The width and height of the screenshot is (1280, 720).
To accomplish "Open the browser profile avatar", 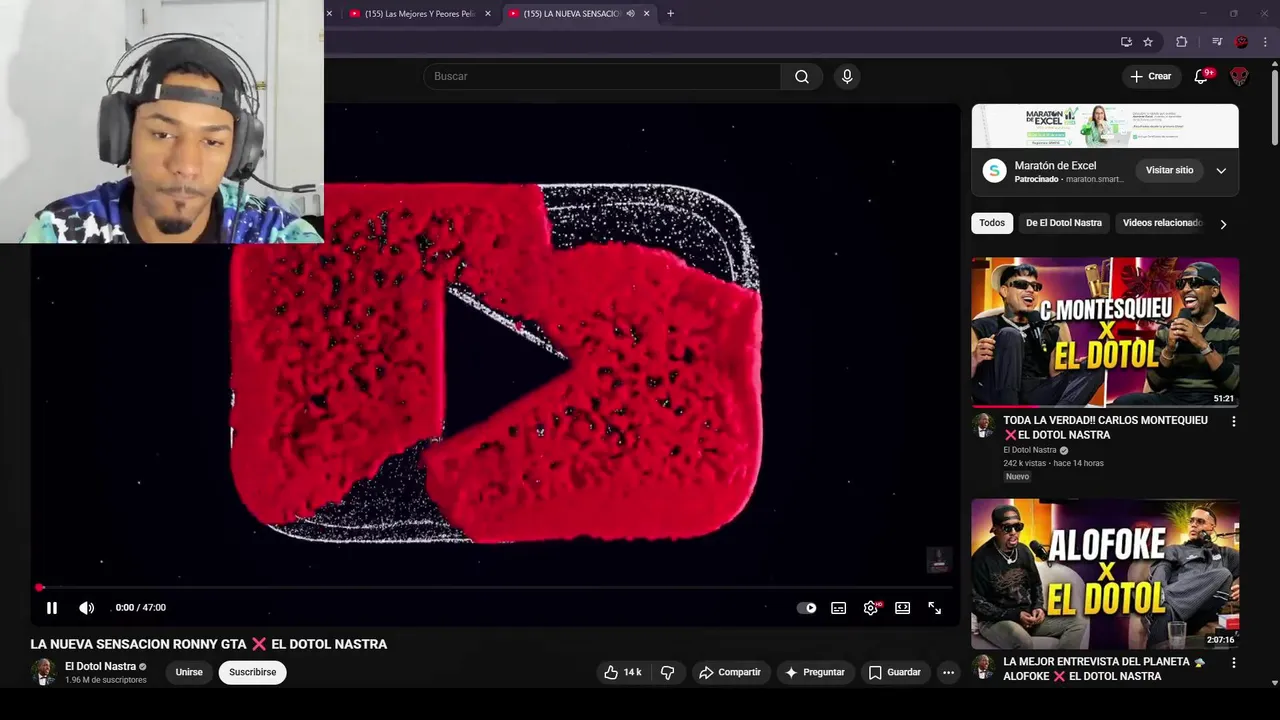I will pyautogui.click(x=1242, y=42).
